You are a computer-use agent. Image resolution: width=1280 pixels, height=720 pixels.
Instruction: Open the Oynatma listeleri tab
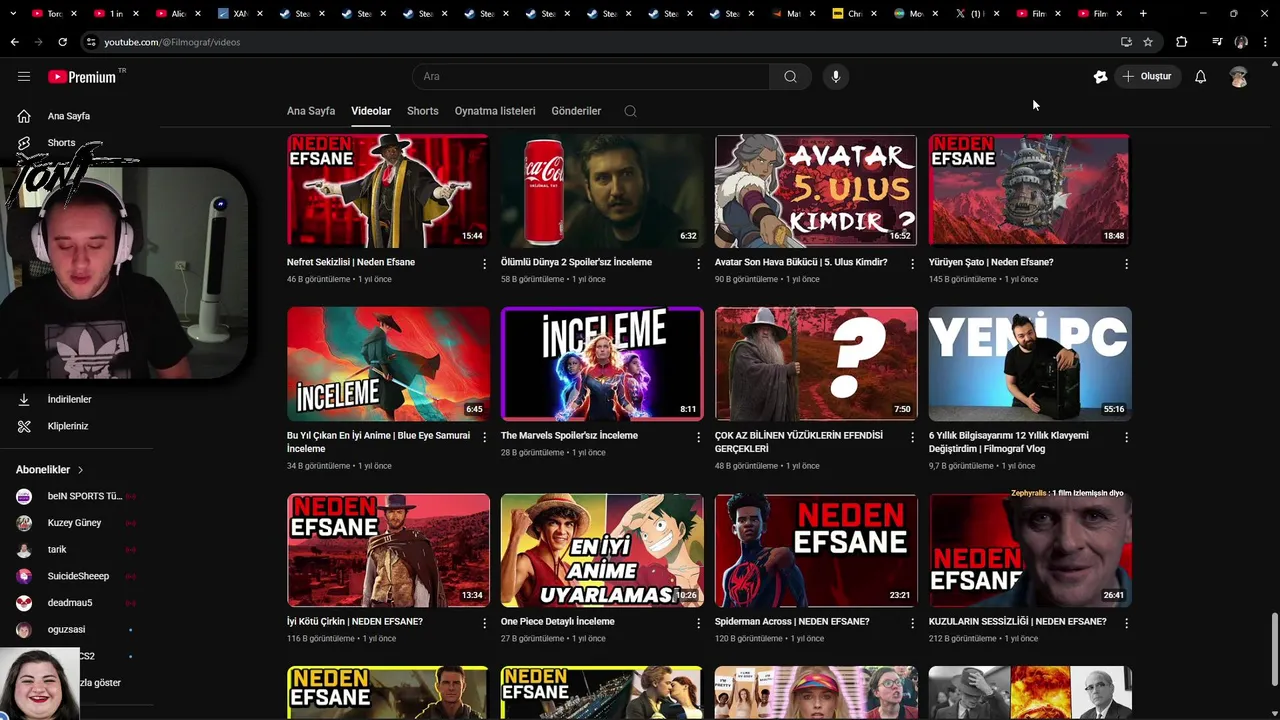[x=495, y=111]
